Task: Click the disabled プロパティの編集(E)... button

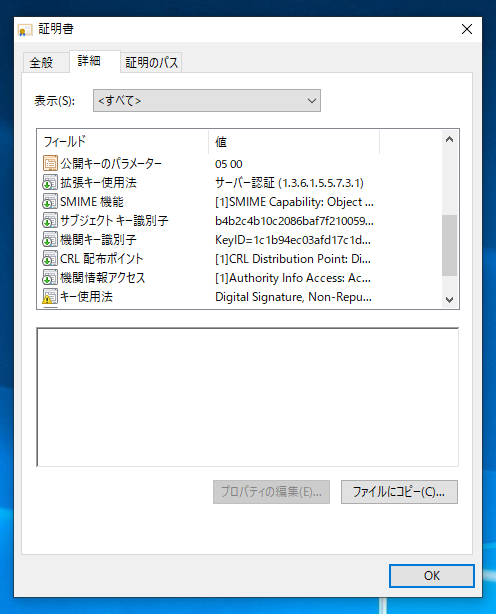Action: point(271,492)
